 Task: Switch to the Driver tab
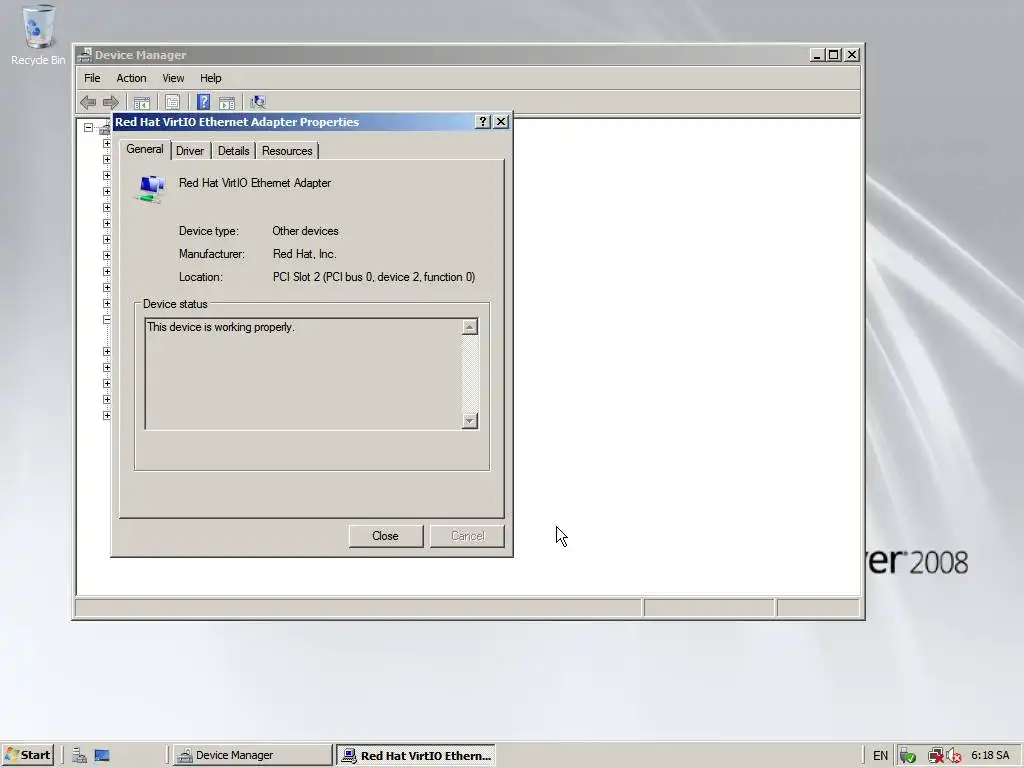[190, 151]
